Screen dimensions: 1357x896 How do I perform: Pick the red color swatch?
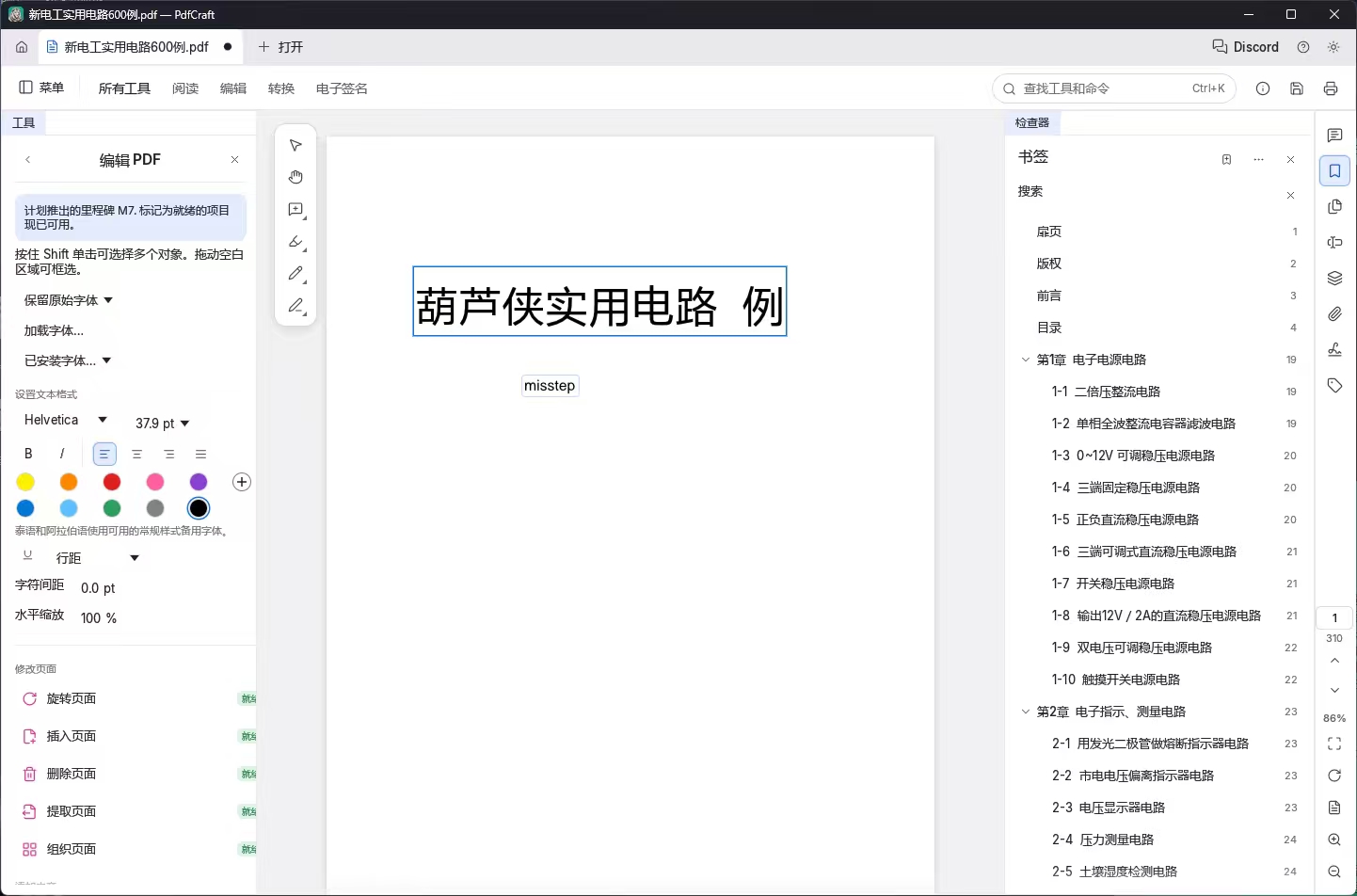[112, 482]
